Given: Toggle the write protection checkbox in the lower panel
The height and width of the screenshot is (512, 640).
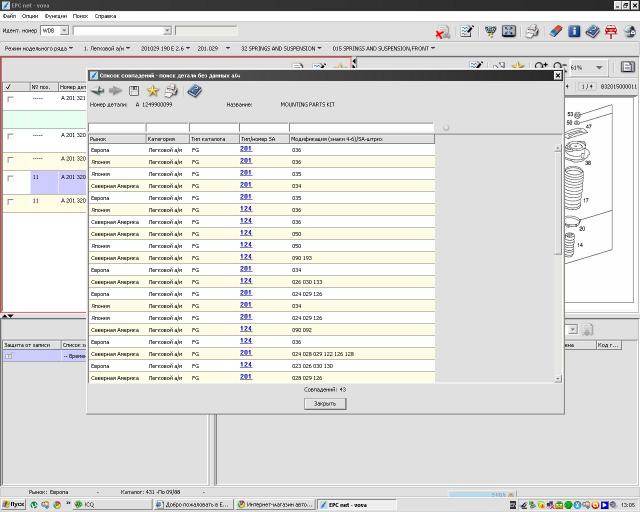Looking at the screenshot, I should click(x=9, y=356).
